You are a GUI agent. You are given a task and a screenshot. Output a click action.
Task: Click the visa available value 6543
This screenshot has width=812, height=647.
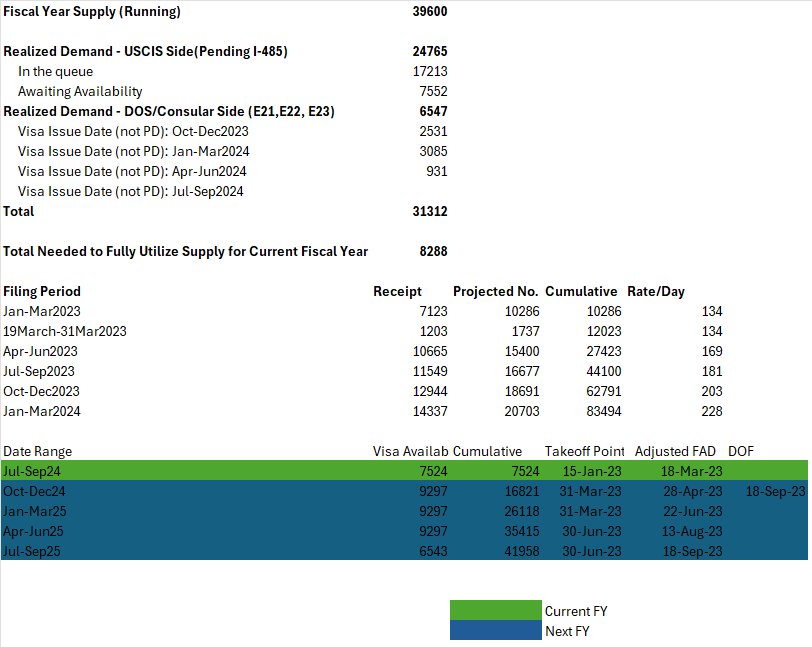point(433,552)
